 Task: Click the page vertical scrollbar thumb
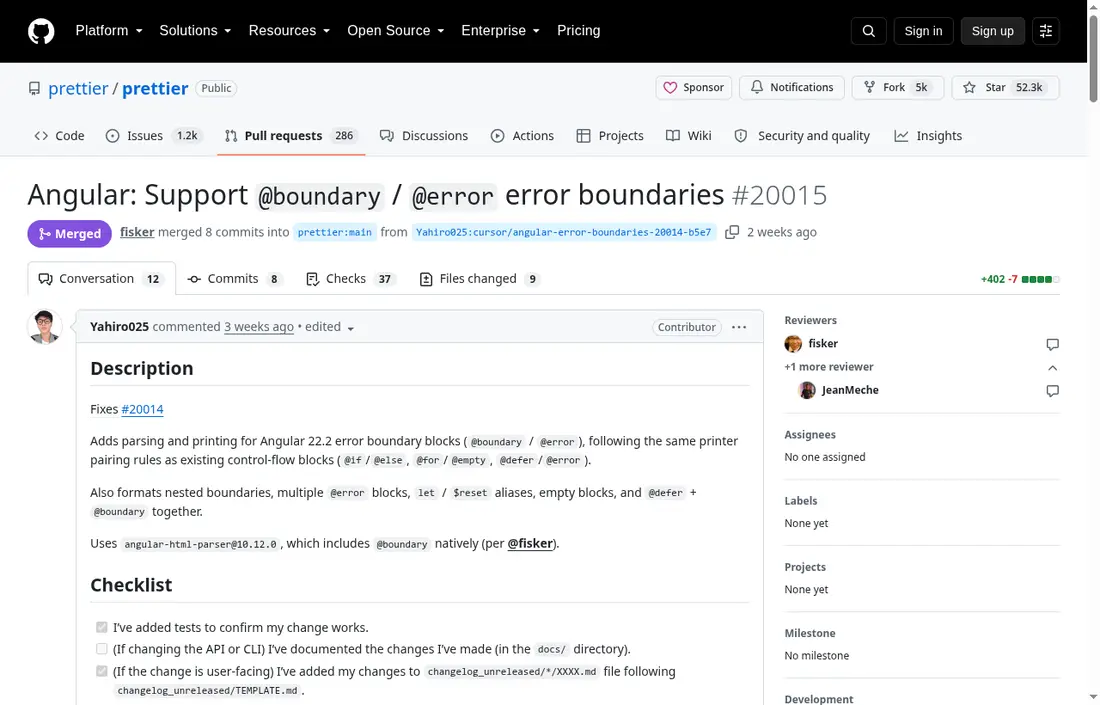1093,60
